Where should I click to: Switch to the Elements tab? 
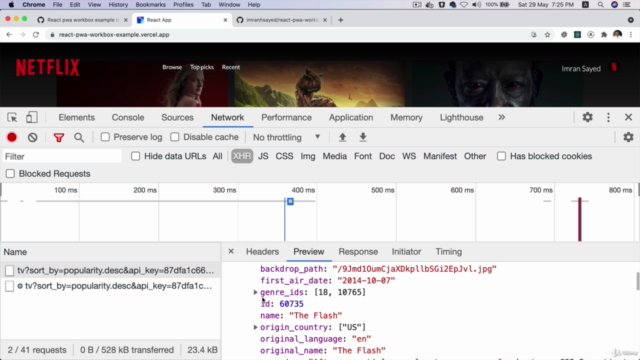[77, 118]
